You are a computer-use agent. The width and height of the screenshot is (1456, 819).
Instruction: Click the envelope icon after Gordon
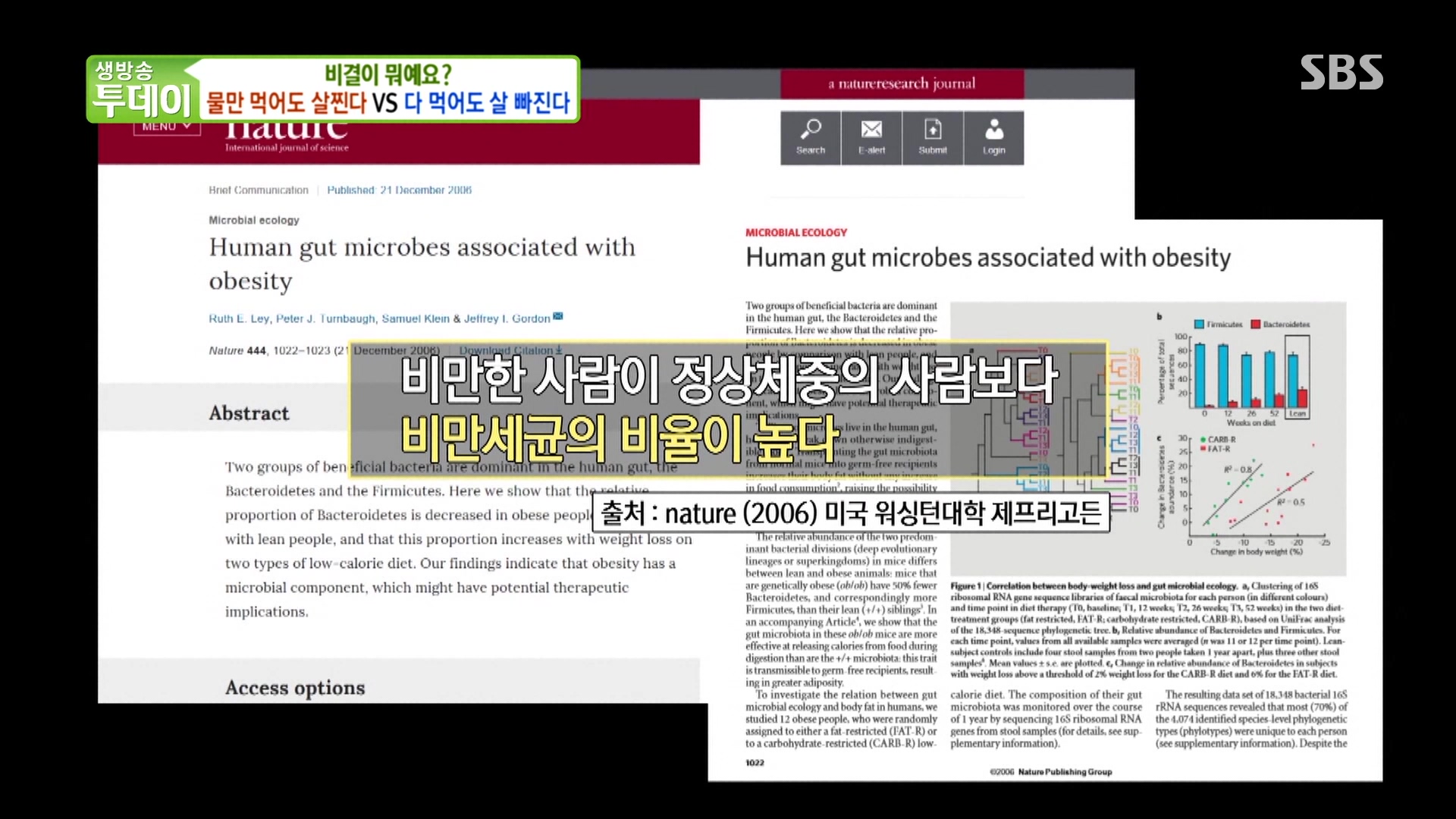(558, 316)
